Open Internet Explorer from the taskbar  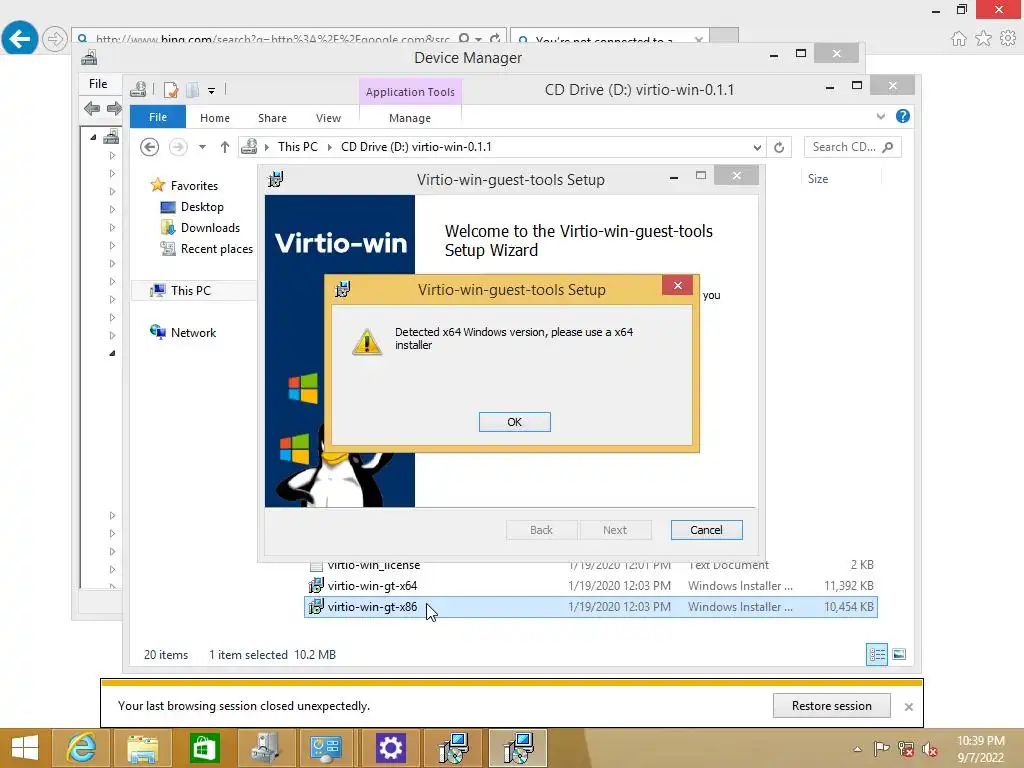pyautogui.click(x=81, y=748)
